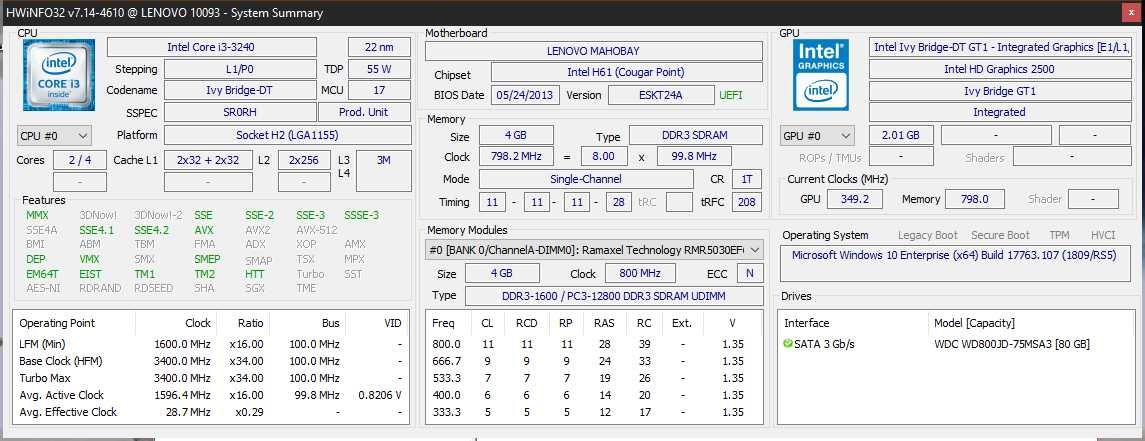
Task: Click the DDR3 SDRAM type field
Action: coord(696,136)
